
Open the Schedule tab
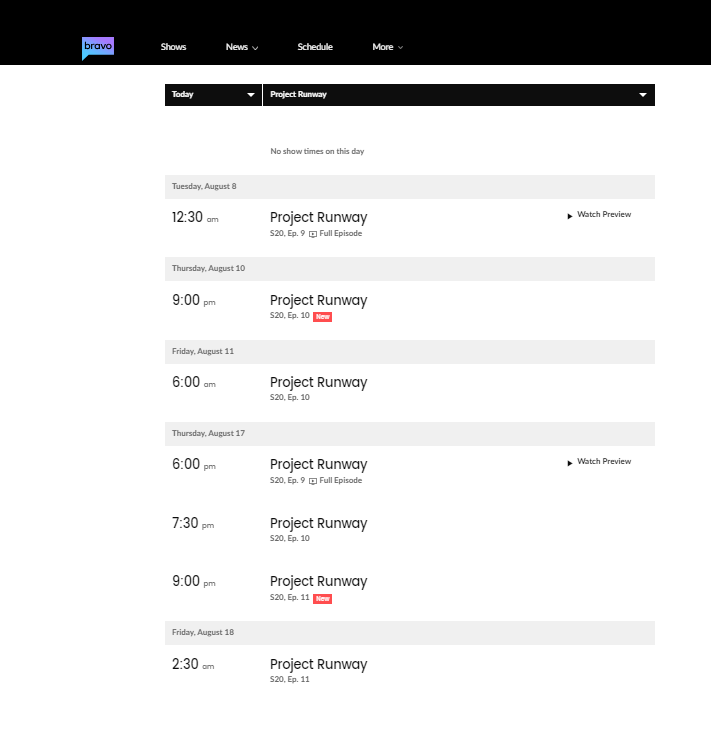point(315,47)
